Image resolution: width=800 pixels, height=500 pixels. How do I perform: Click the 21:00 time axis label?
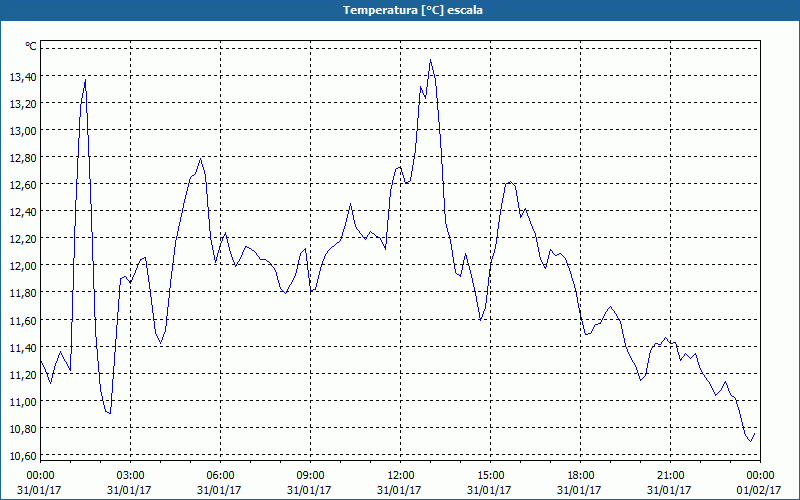pos(670,476)
